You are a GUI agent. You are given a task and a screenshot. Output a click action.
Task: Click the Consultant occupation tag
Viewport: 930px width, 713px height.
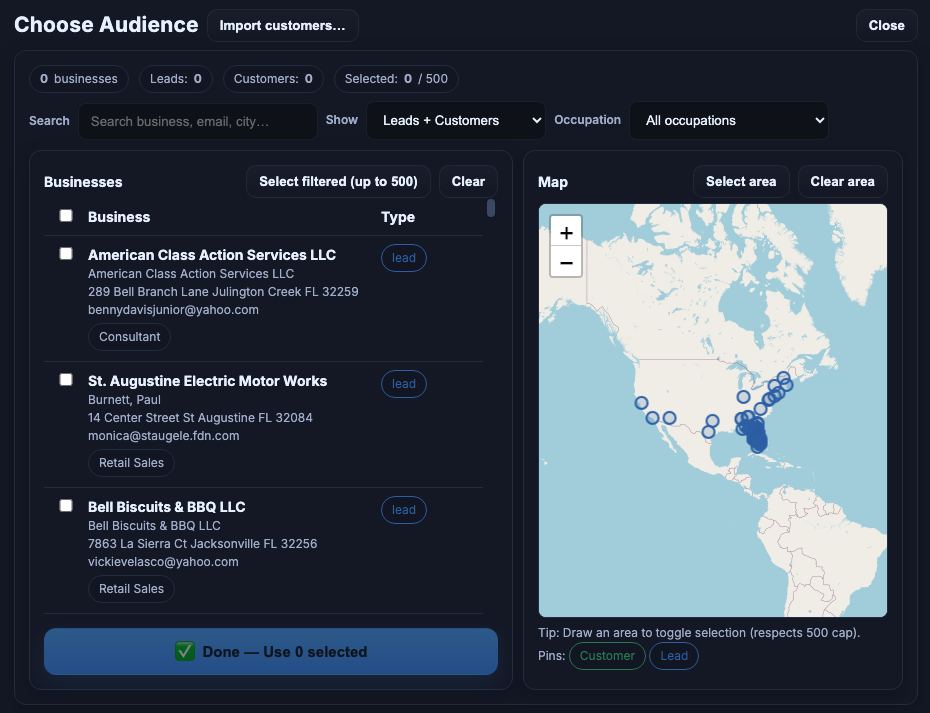click(x=129, y=337)
